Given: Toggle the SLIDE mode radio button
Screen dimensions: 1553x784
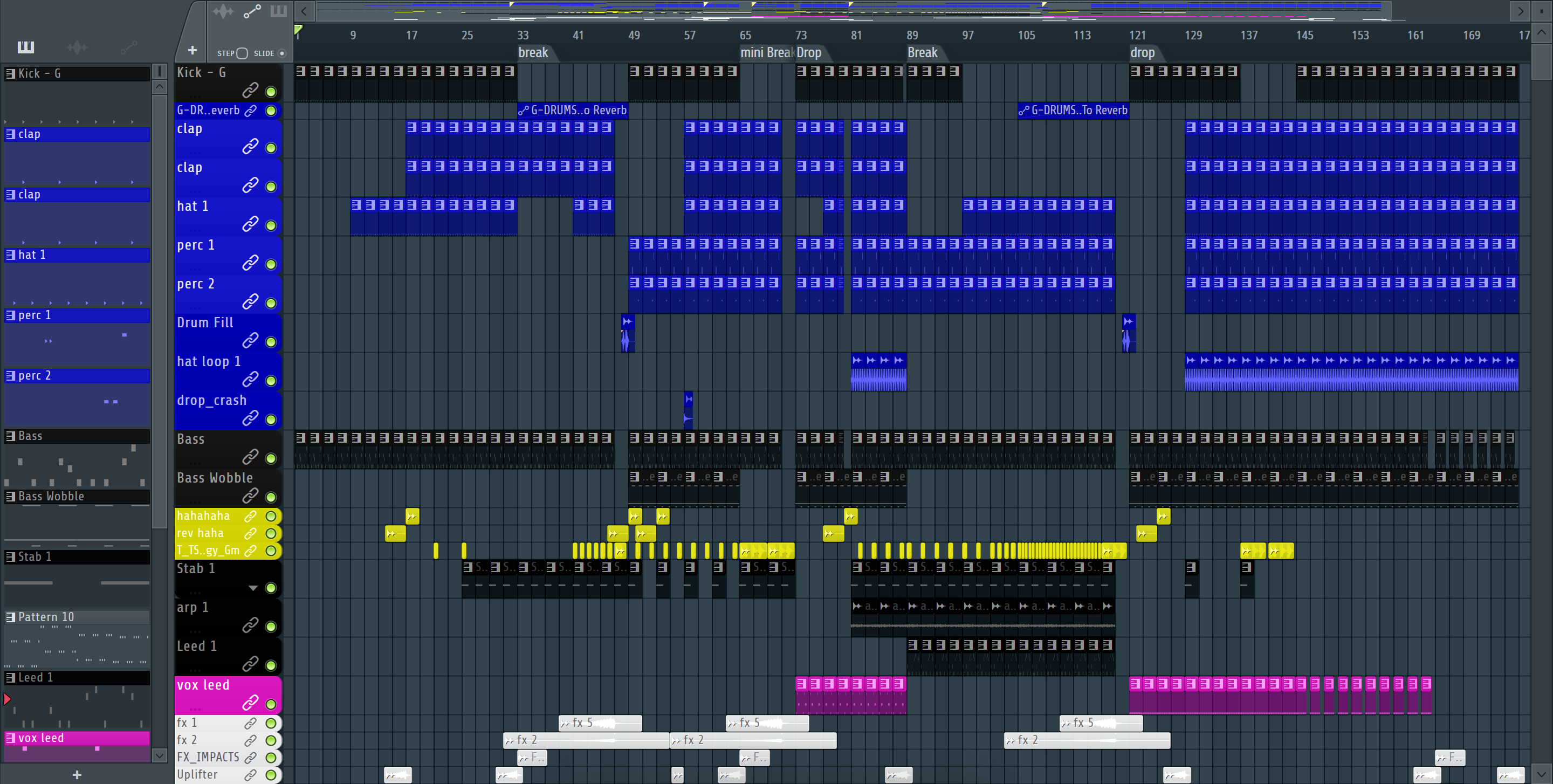Looking at the screenshot, I should click(281, 53).
